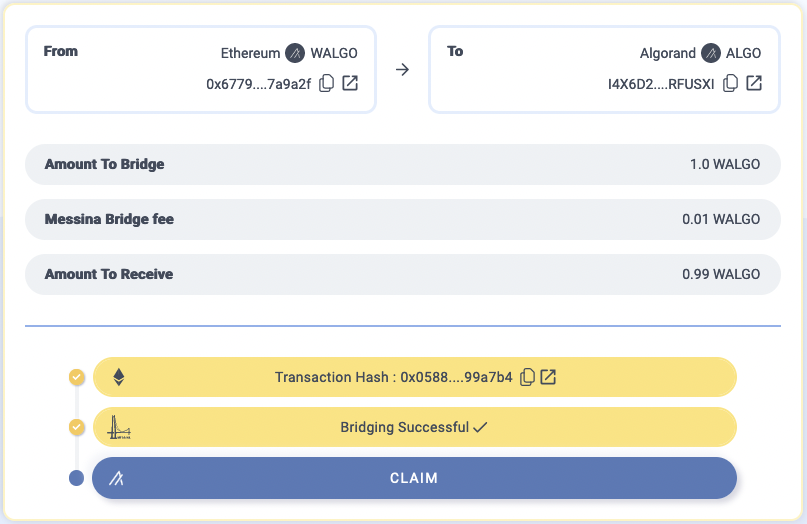Click the Algorand logo on the Claim button

coord(116,478)
